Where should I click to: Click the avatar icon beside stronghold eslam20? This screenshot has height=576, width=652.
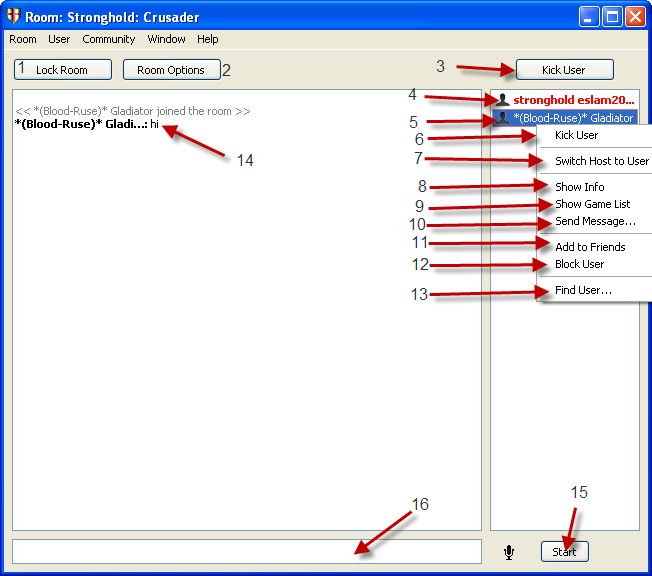point(502,100)
